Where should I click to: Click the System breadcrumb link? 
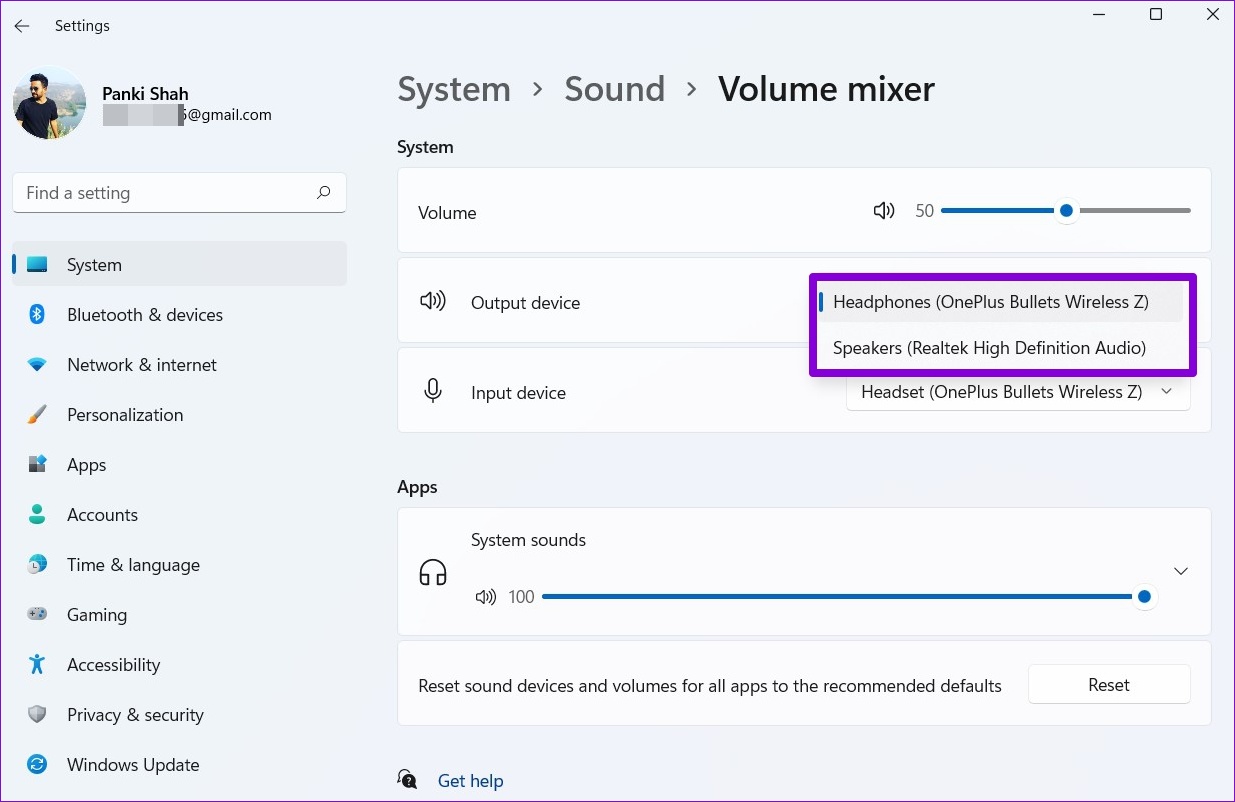[x=454, y=89]
